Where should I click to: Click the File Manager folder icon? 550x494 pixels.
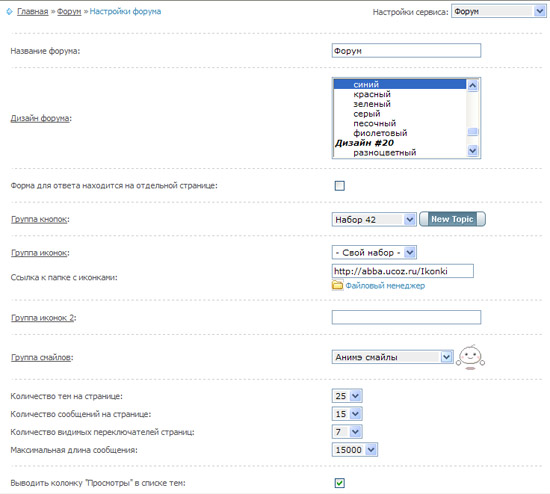click(337, 285)
